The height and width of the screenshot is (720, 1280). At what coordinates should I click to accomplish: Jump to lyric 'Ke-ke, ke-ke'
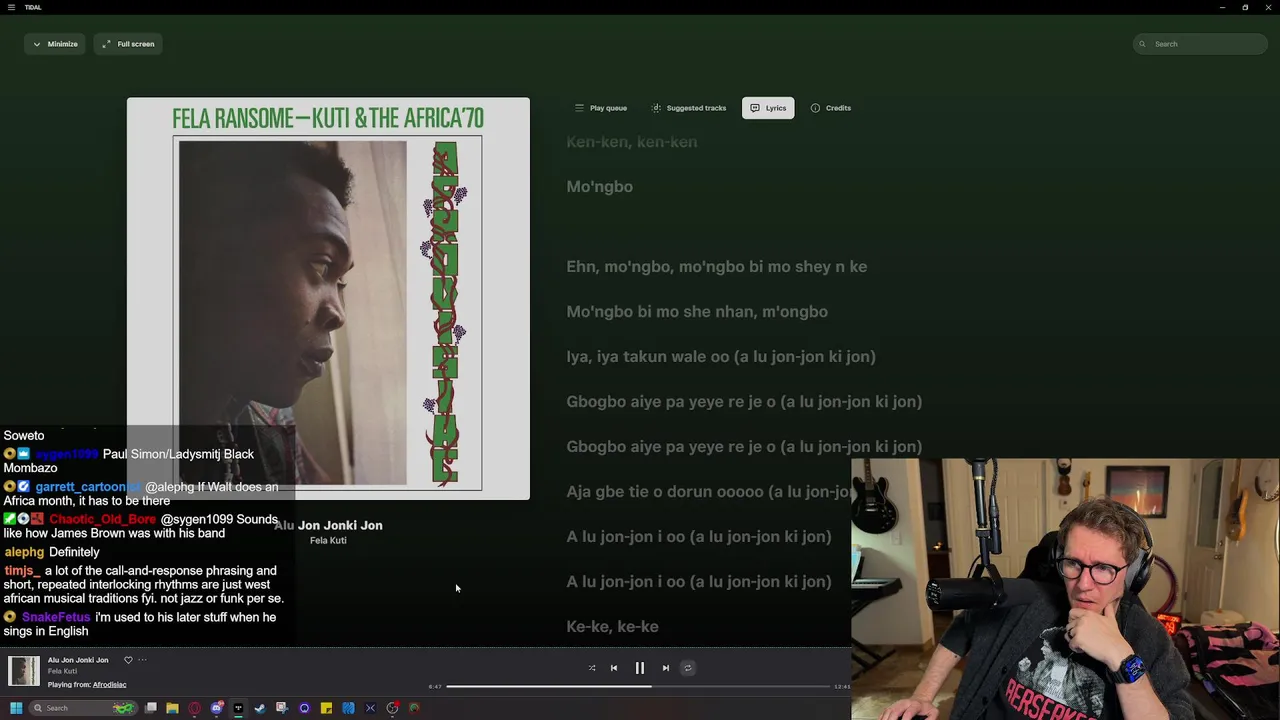coord(613,627)
